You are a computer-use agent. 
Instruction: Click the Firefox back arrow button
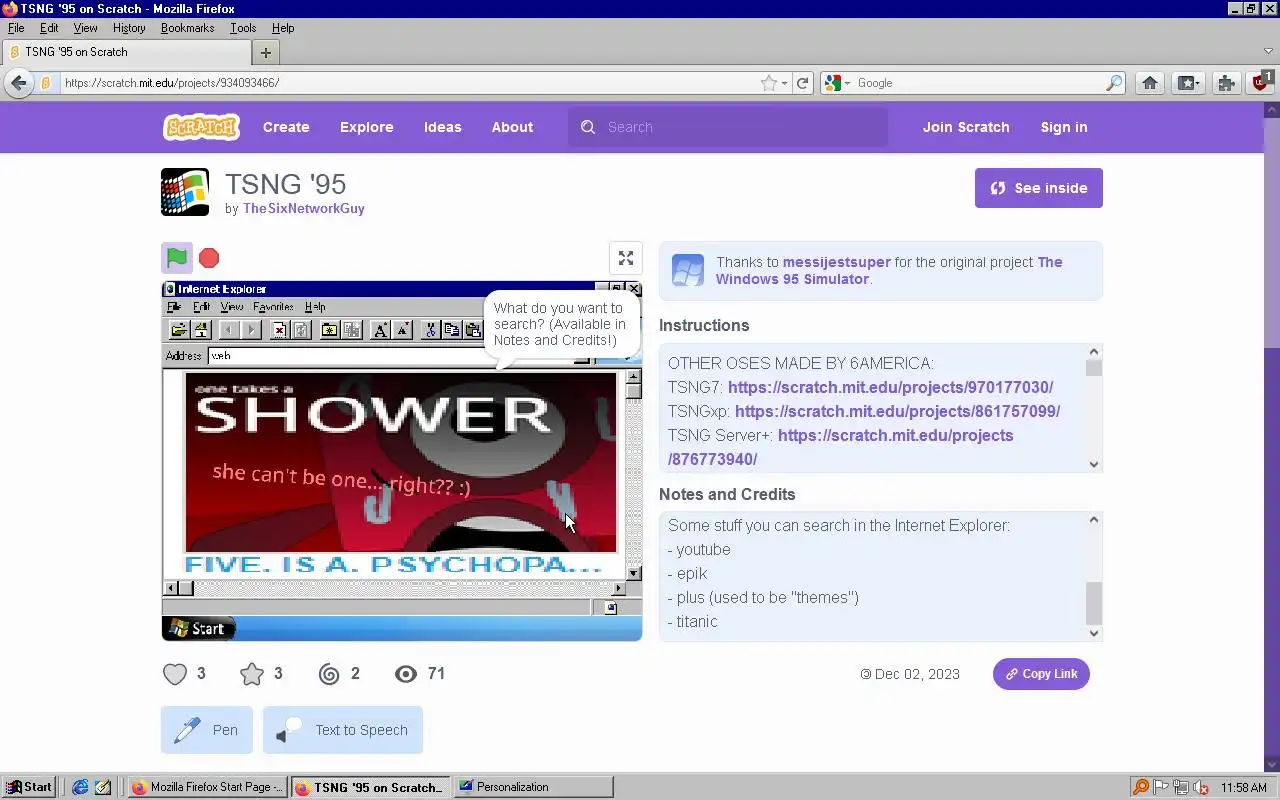19,83
